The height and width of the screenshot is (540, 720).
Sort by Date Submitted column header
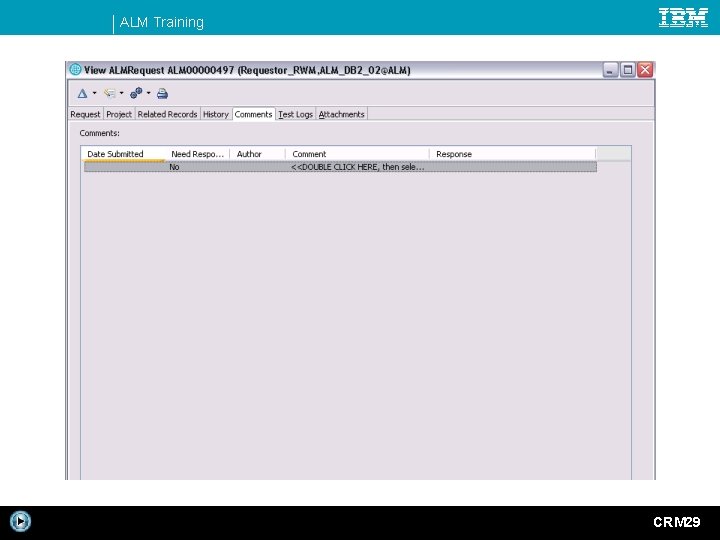[123, 154]
